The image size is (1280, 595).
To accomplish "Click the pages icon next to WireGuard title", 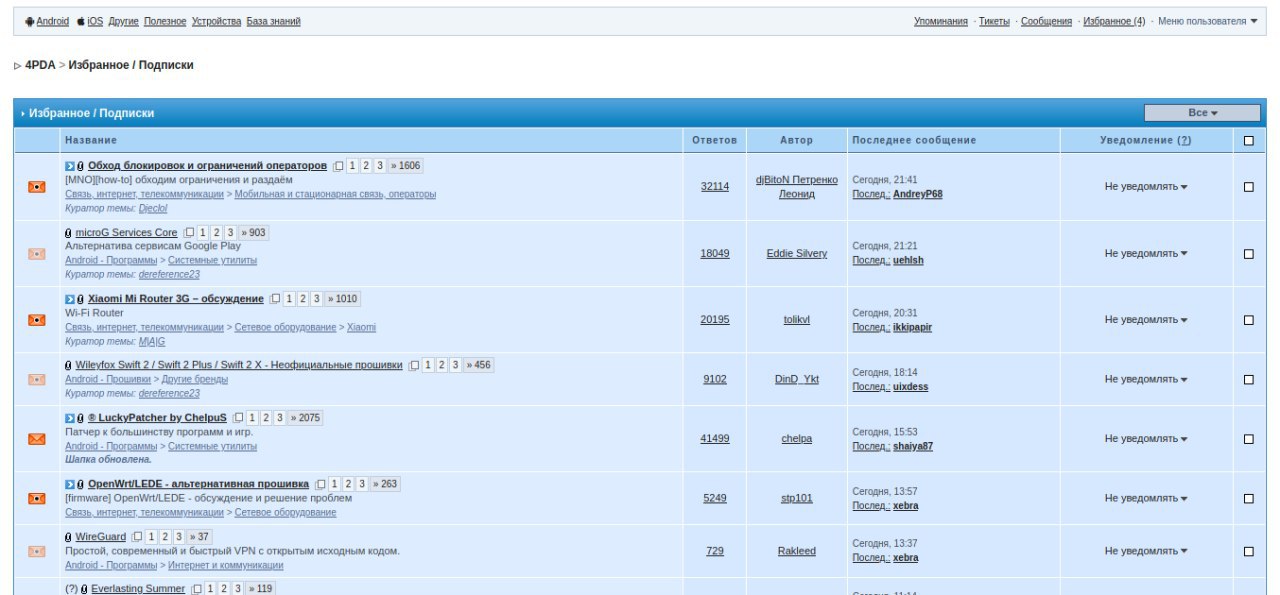I will pyautogui.click(x=138, y=537).
